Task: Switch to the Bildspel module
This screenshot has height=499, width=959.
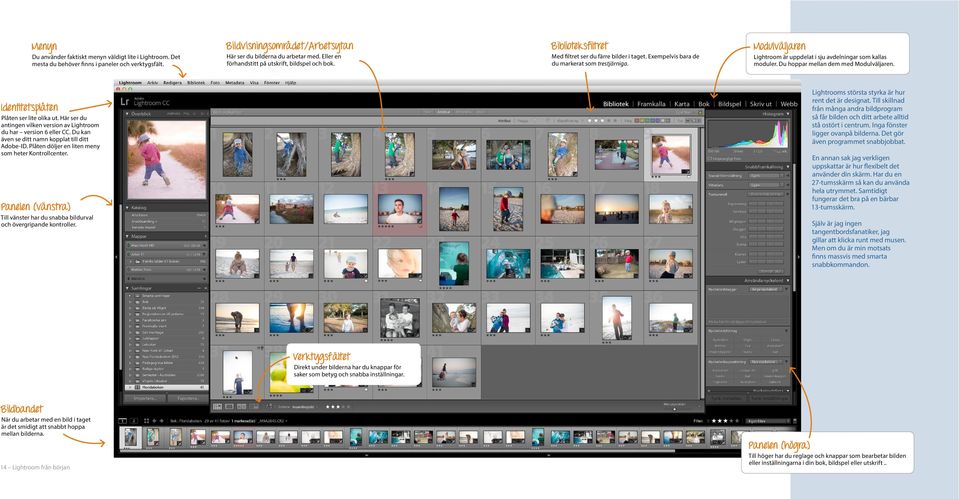Action: [x=730, y=104]
